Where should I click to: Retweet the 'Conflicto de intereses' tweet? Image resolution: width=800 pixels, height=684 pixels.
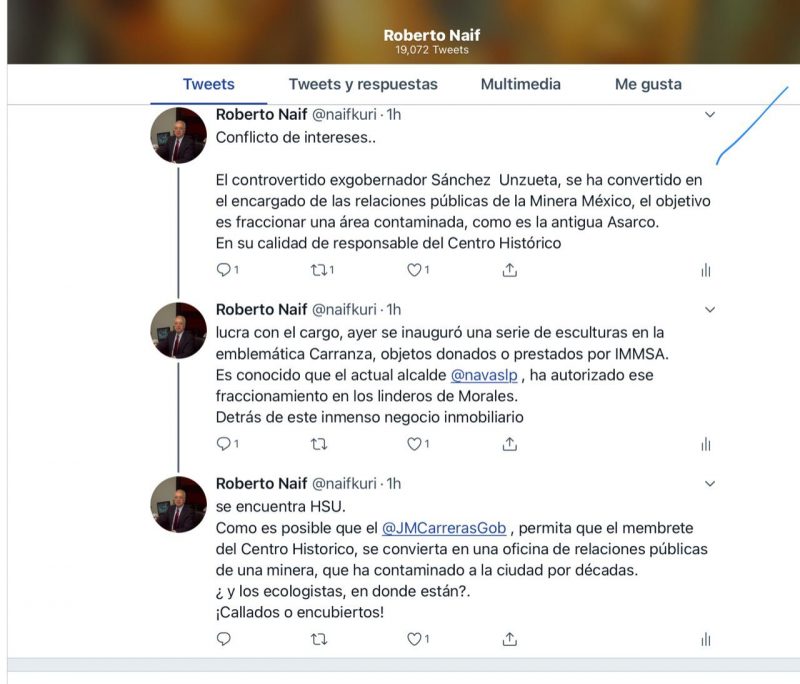(319, 270)
